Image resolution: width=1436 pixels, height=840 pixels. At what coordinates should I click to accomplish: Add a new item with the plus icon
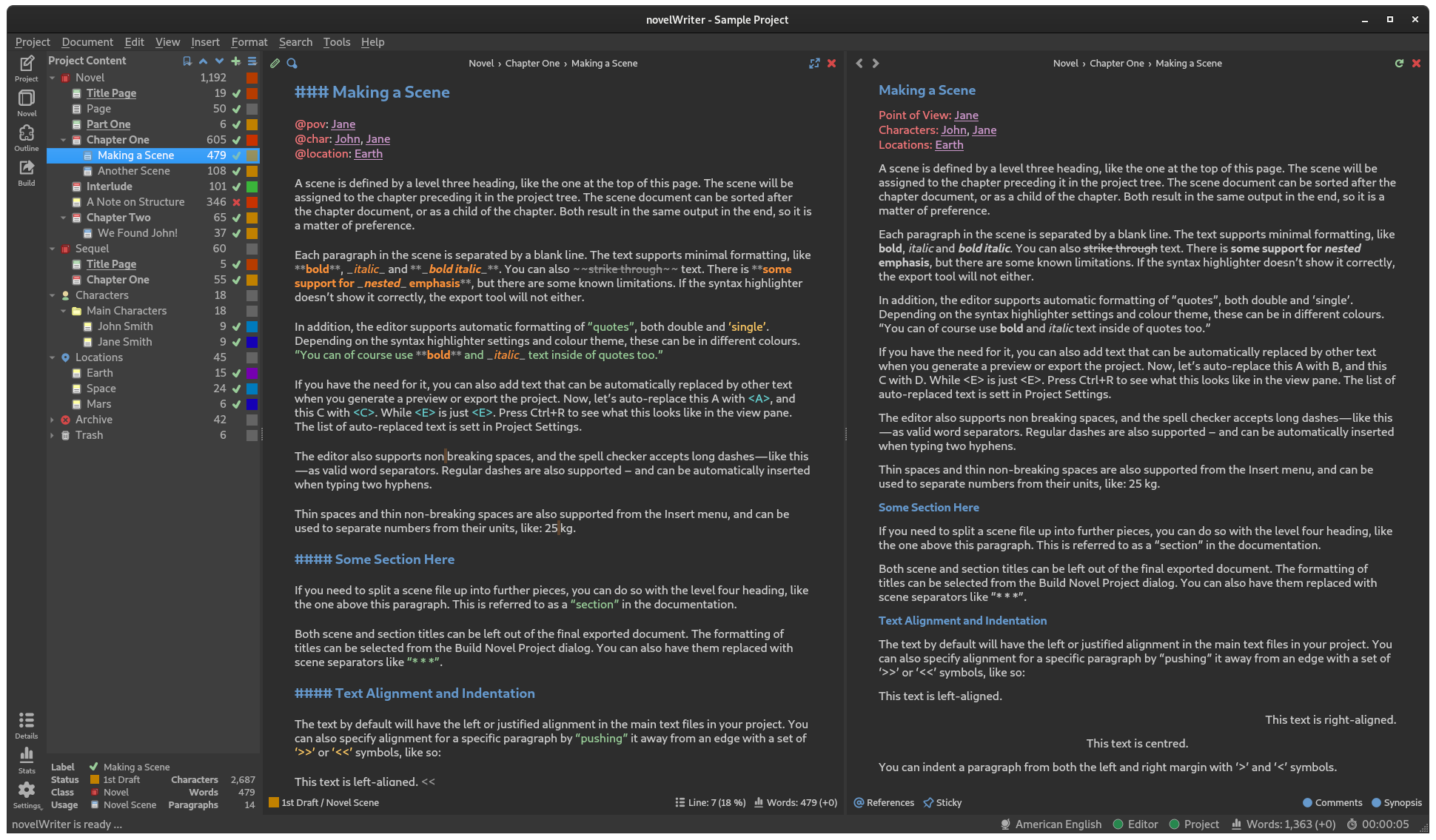click(x=235, y=61)
